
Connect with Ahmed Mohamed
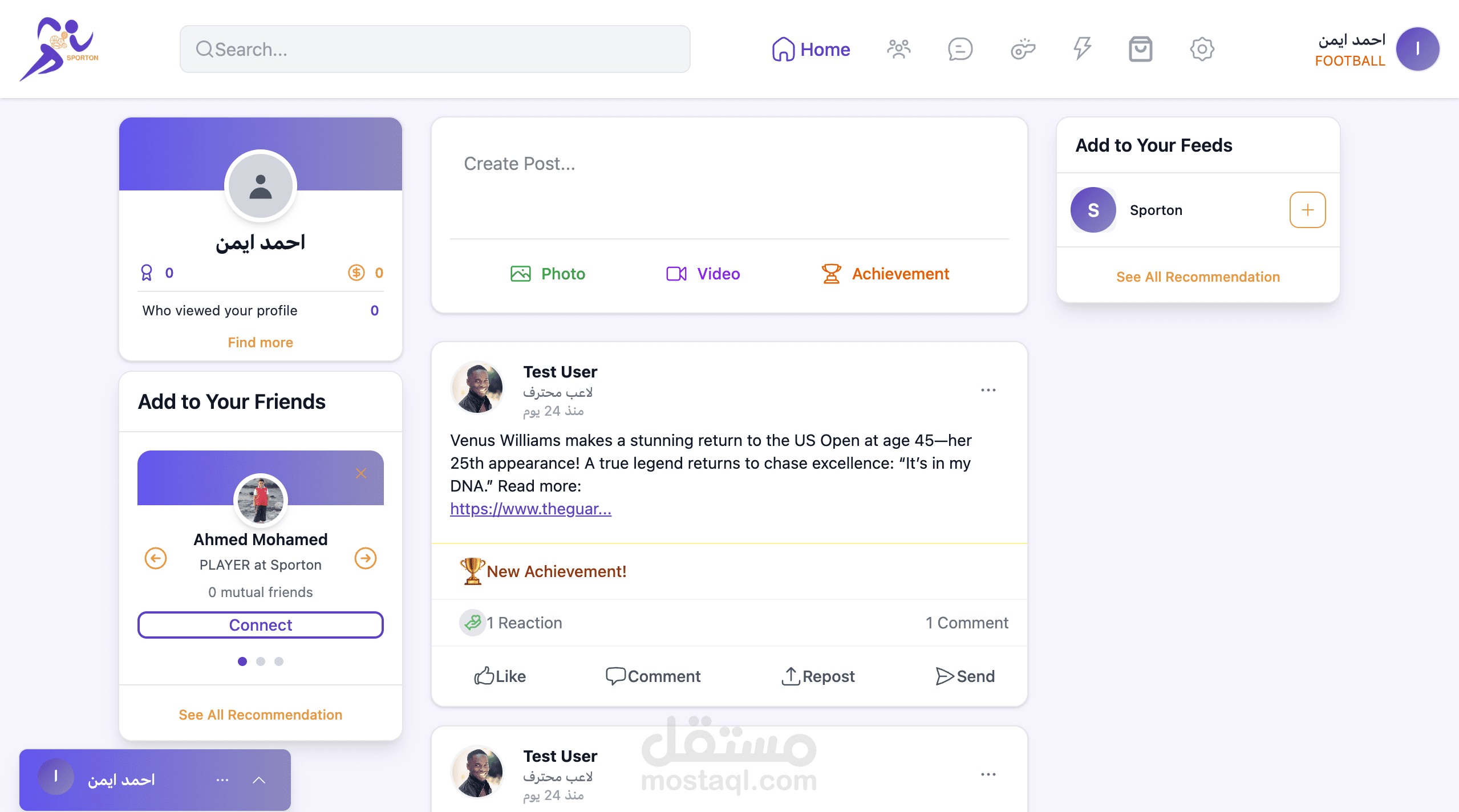pyautogui.click(x=261, y=625)
